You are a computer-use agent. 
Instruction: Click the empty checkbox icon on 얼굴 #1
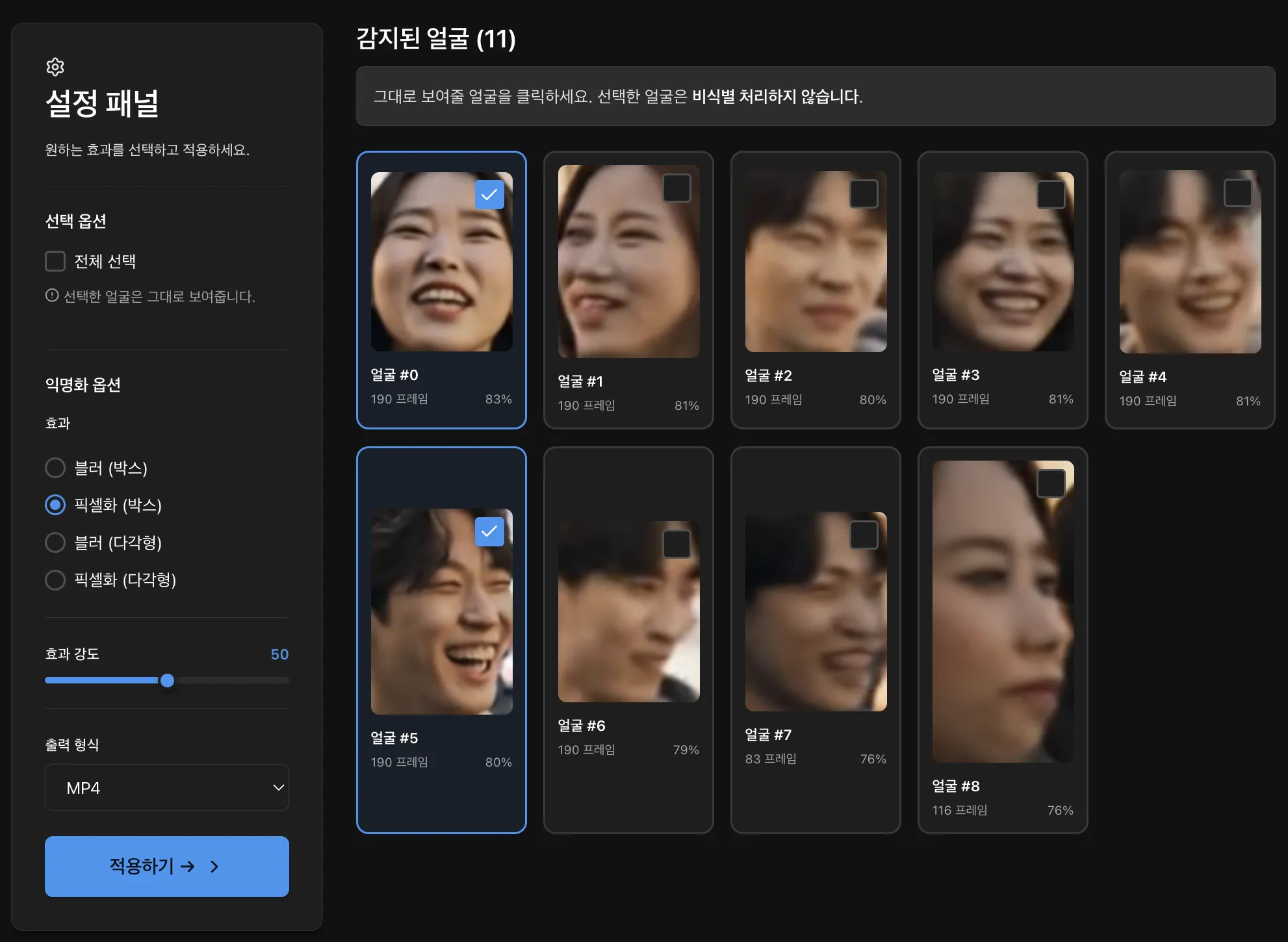[x=676, y=188]
